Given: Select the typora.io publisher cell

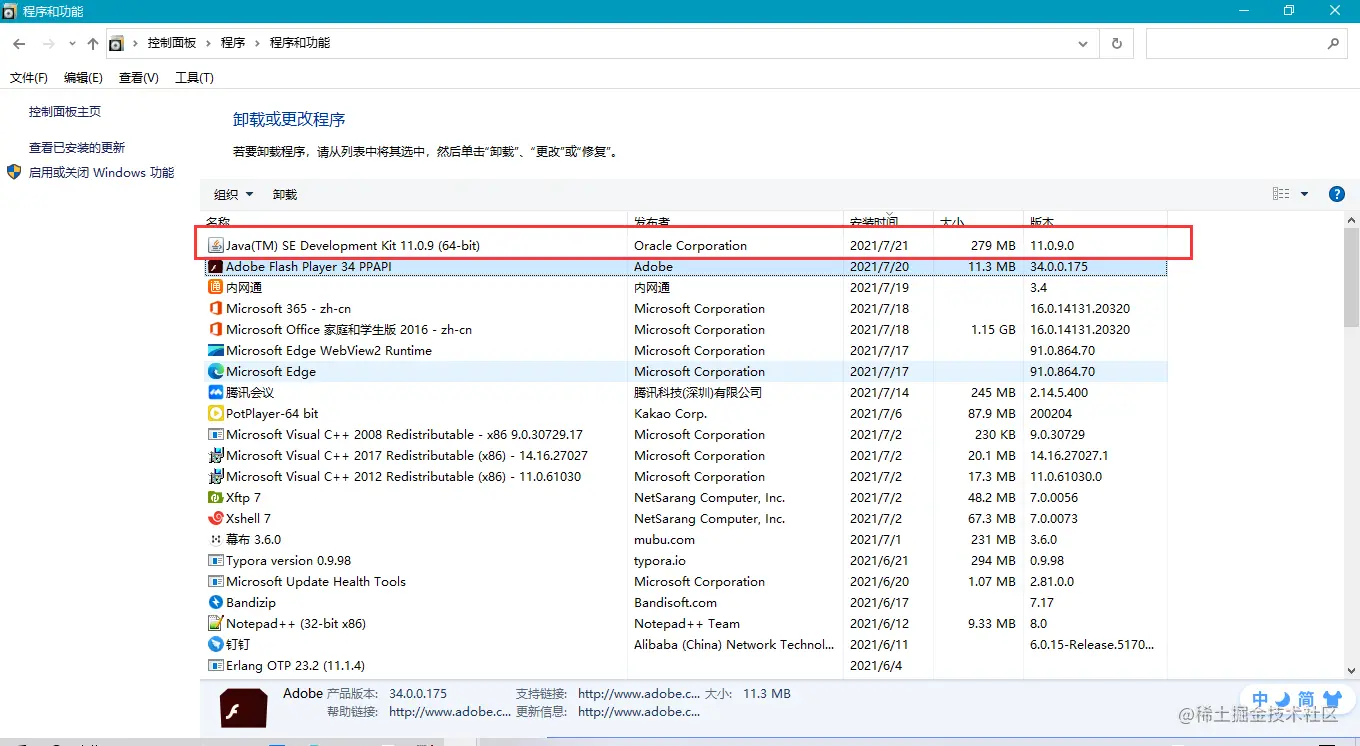Looking at the screenshot, I should [x=660, y=561].
